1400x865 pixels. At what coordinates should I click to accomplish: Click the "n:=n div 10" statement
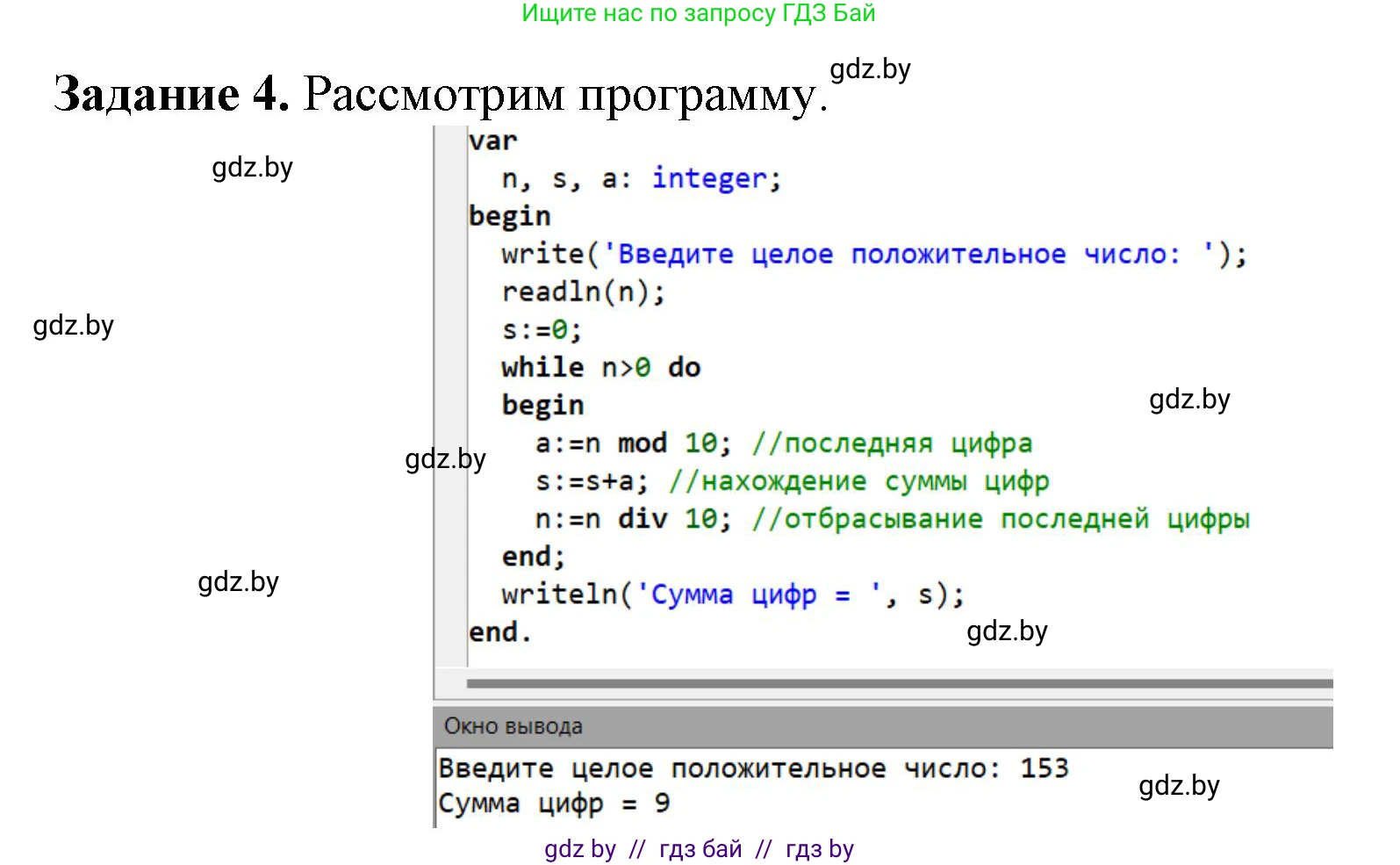coord(632,519)
